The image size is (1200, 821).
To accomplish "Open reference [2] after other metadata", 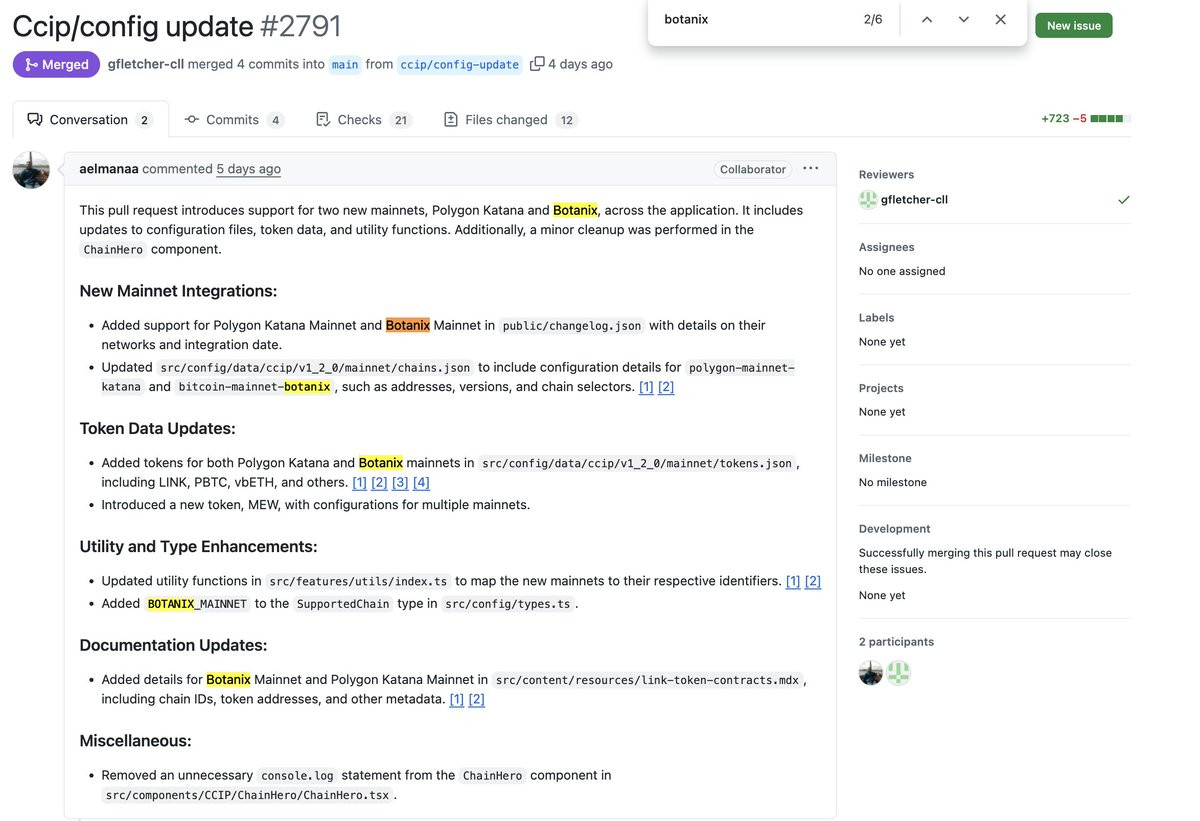I will click(476, 699).
